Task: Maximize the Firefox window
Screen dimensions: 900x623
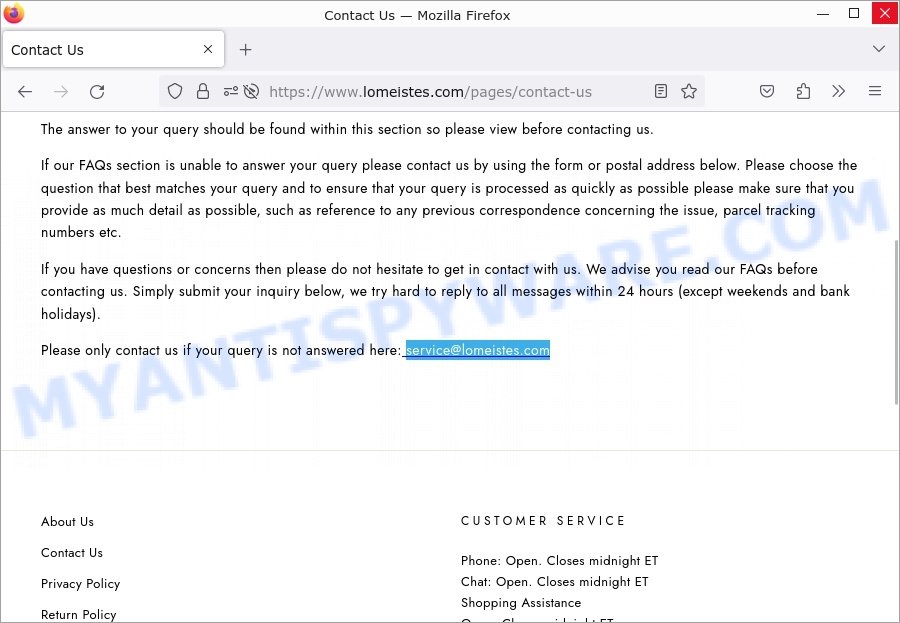Action: (x=854, y=13)
